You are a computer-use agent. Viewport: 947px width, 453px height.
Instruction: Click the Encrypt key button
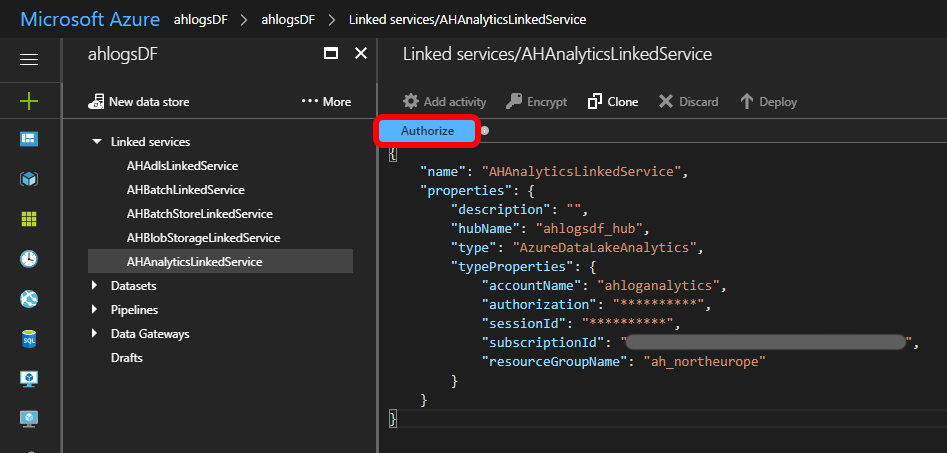[x=536, y=101]
